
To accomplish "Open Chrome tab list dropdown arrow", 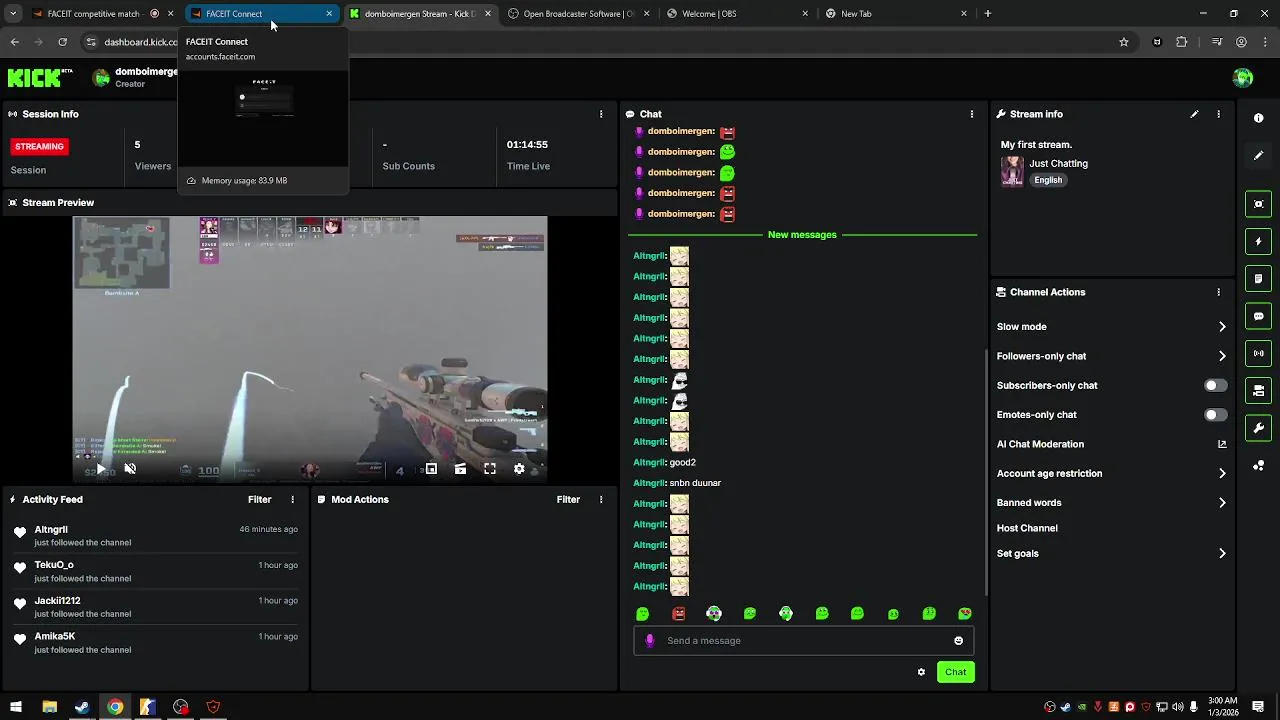I will click(x=13, y=14).
